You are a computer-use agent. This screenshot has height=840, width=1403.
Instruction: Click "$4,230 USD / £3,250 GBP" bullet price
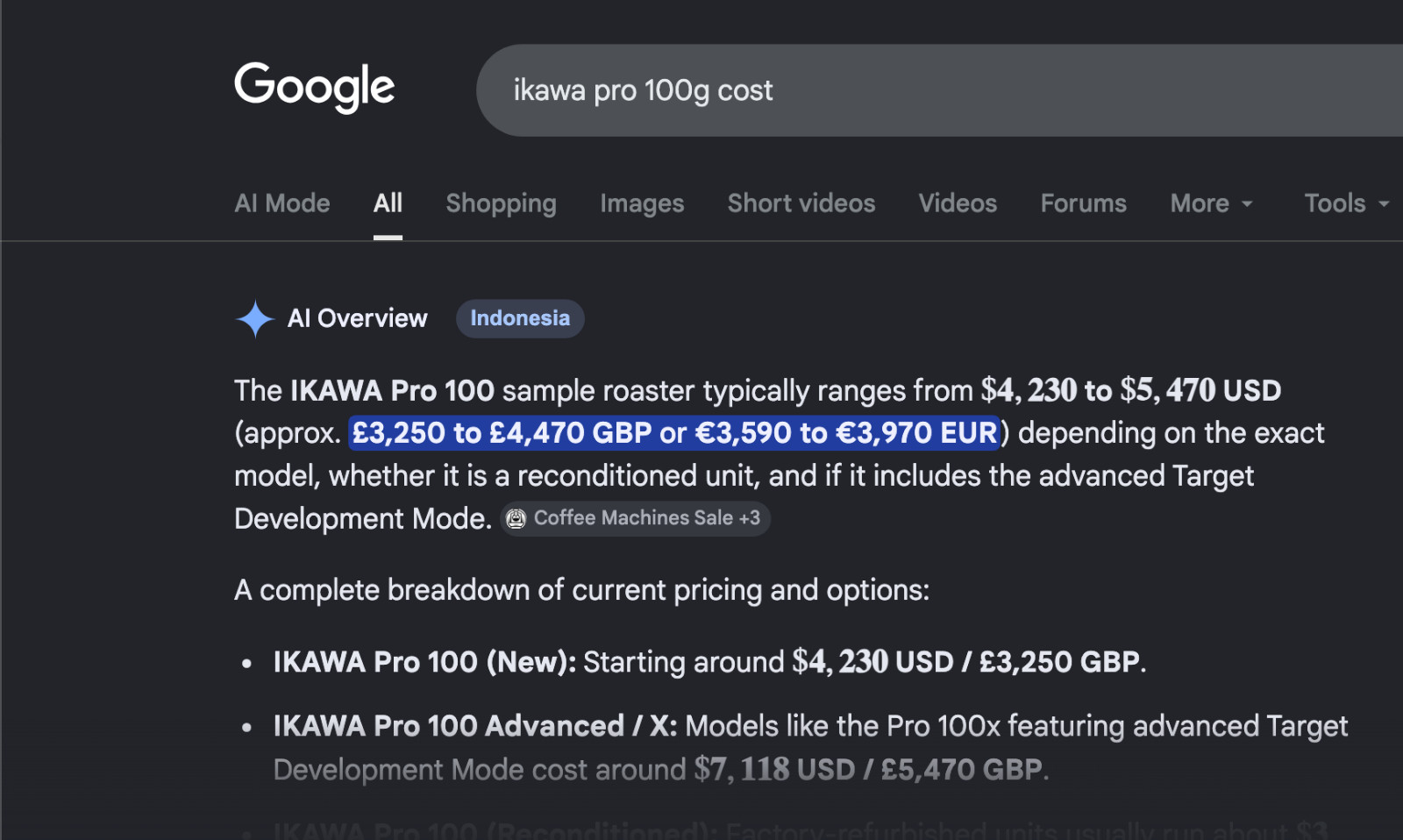tap(966, 662)
